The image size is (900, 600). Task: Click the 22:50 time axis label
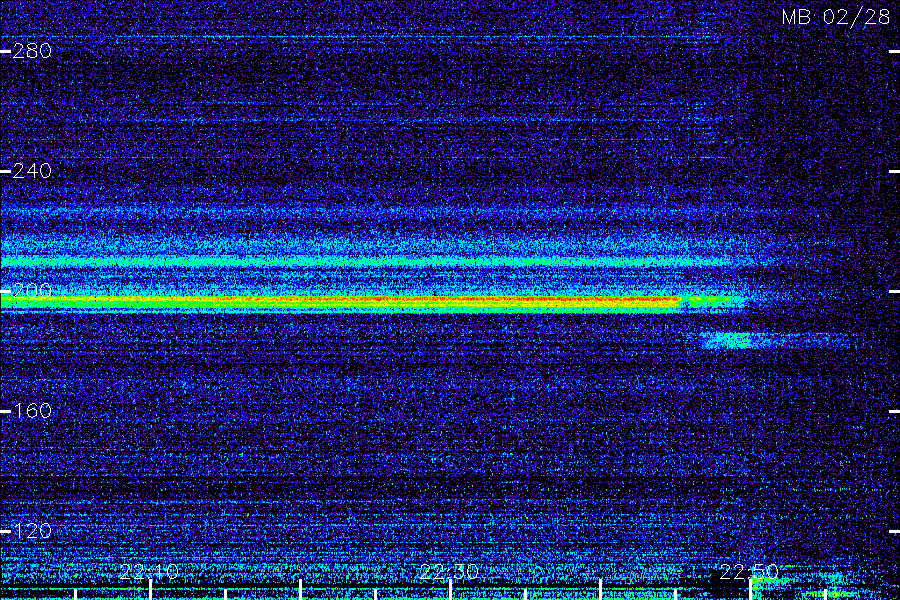(x=749, y=572)
